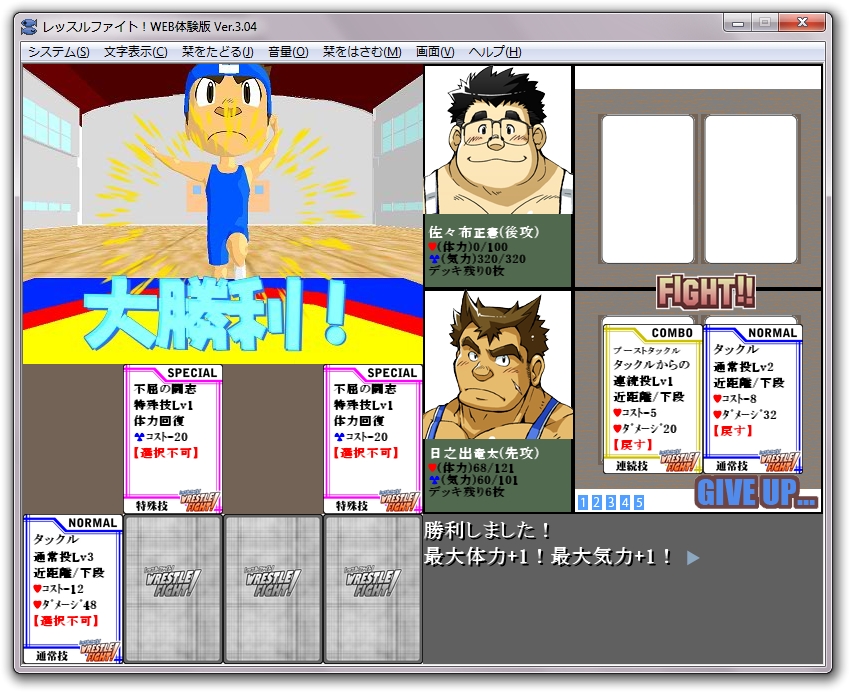Viewport: 850px width, 693px height.
Task: Open the 文字表示(C) menu
Action: [x=135, y=52]
